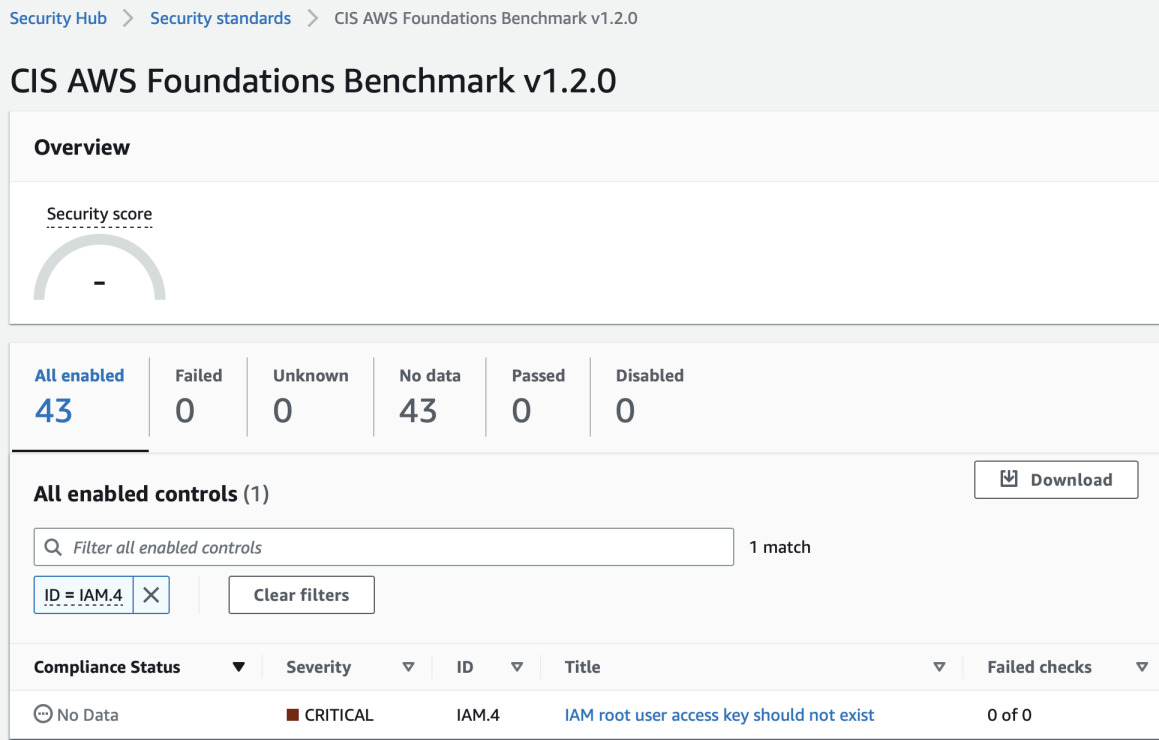Screen dimensions: 1159x740
Task: Click the search magnifier icon in filter box
Action: click(53, 548)
